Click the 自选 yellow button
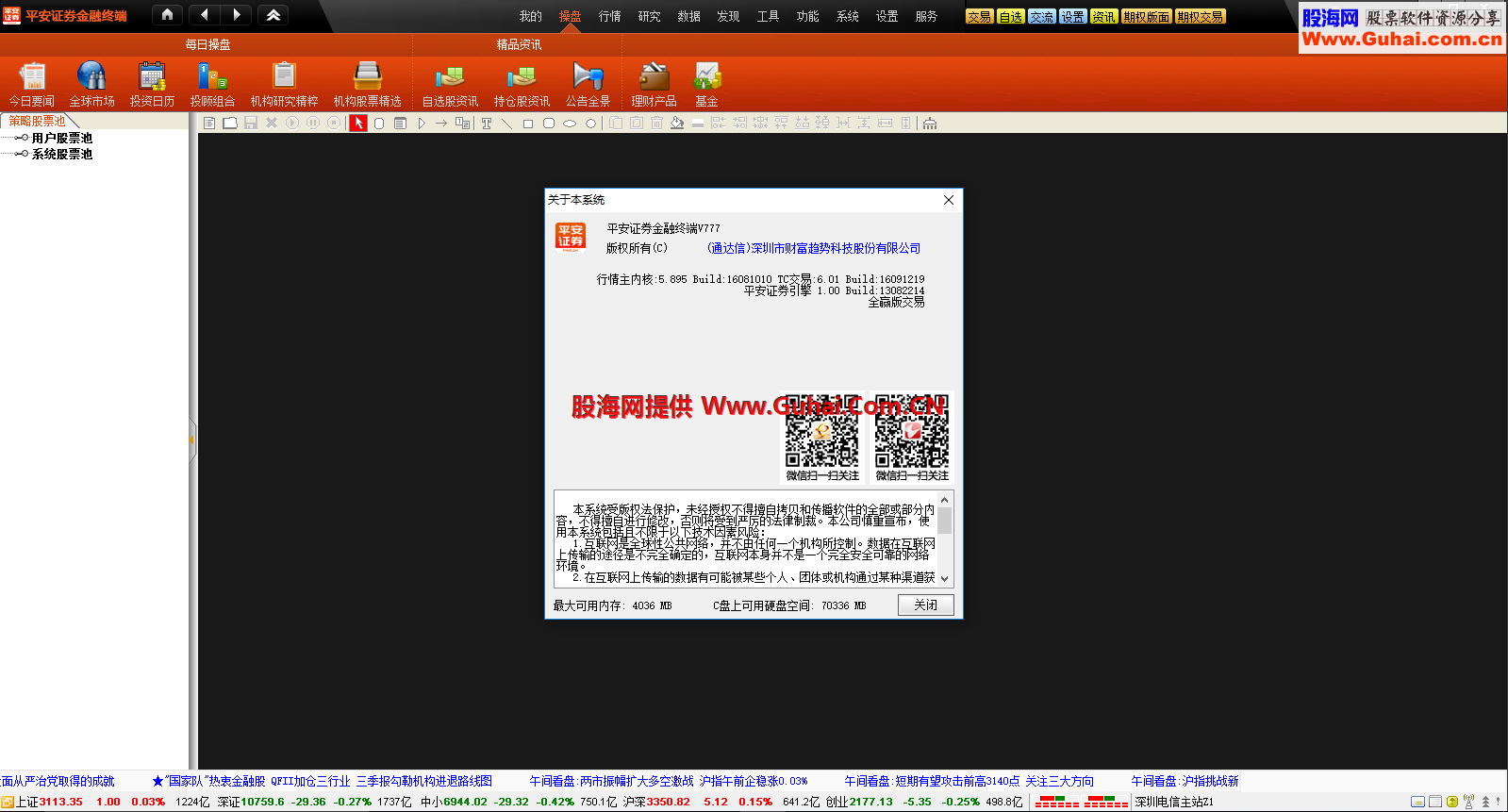Image resolution: width=1508 pixels, height=812 pixels. coord(1010,16)
